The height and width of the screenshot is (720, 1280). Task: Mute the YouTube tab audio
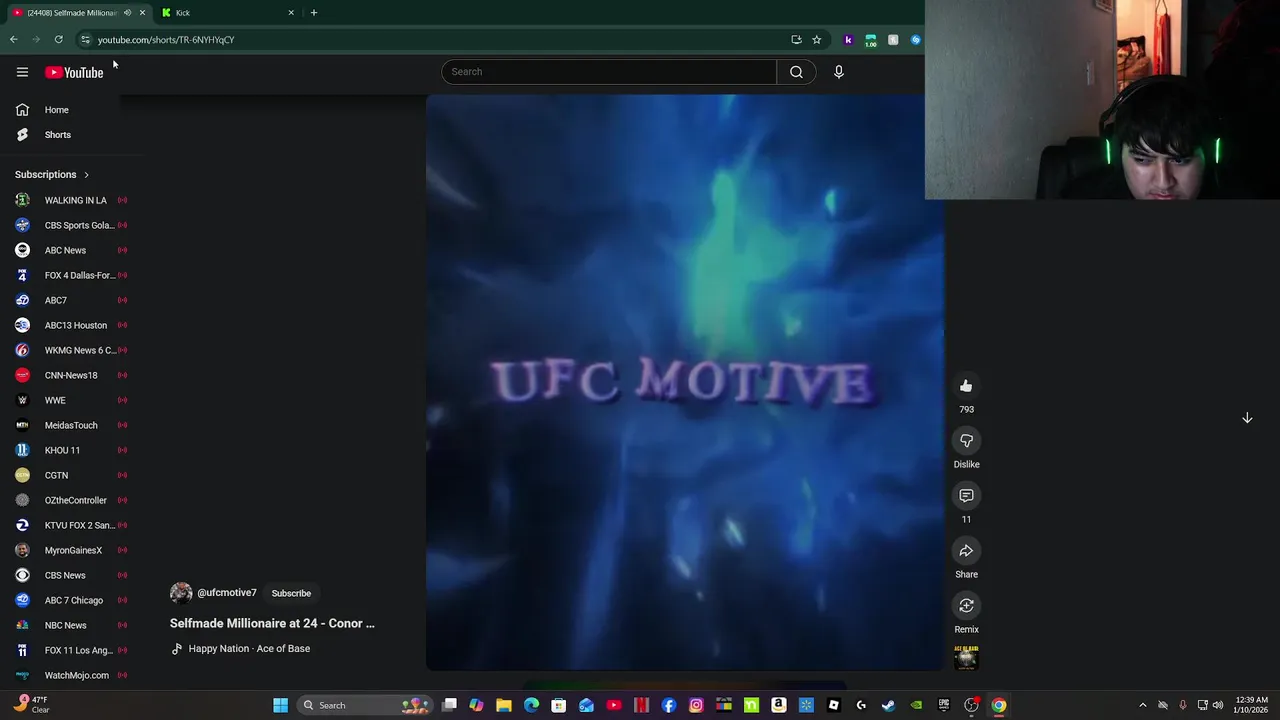click(x=127, y=13)
